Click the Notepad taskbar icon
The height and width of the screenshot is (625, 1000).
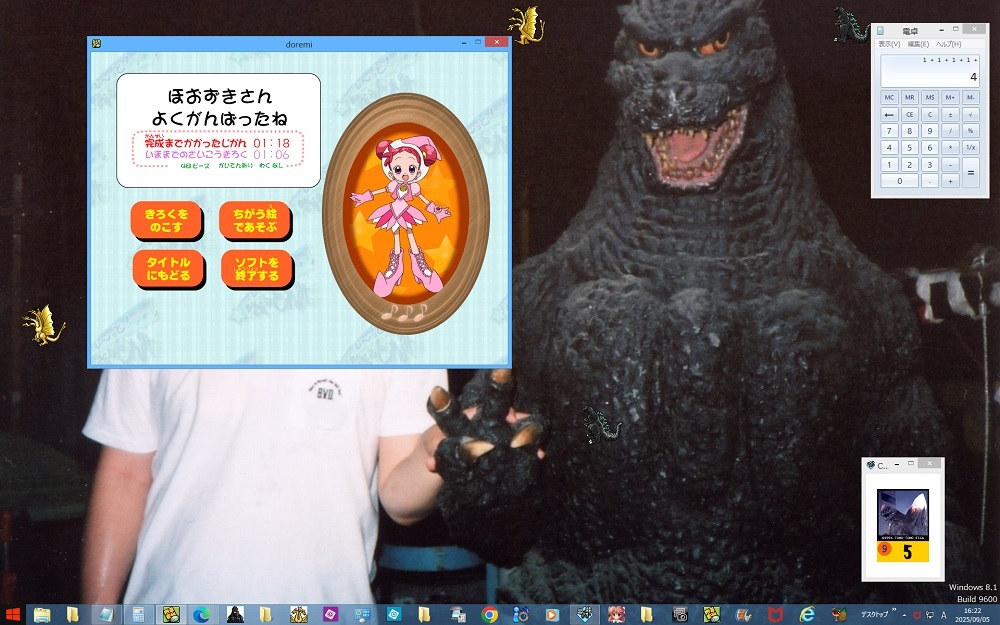(105, 615)
